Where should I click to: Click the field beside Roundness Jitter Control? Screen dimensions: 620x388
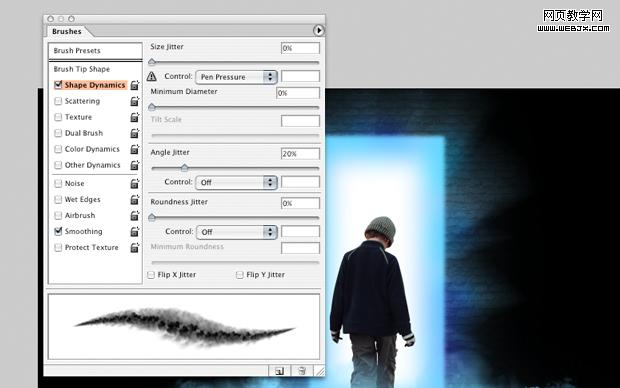click(x=300, y=231)
